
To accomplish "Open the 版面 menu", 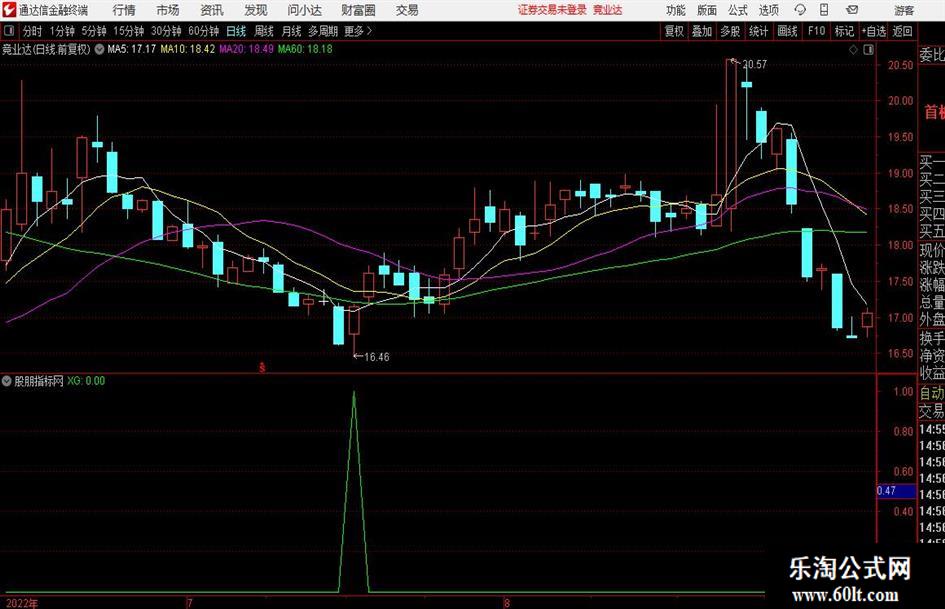I will 707,10.
